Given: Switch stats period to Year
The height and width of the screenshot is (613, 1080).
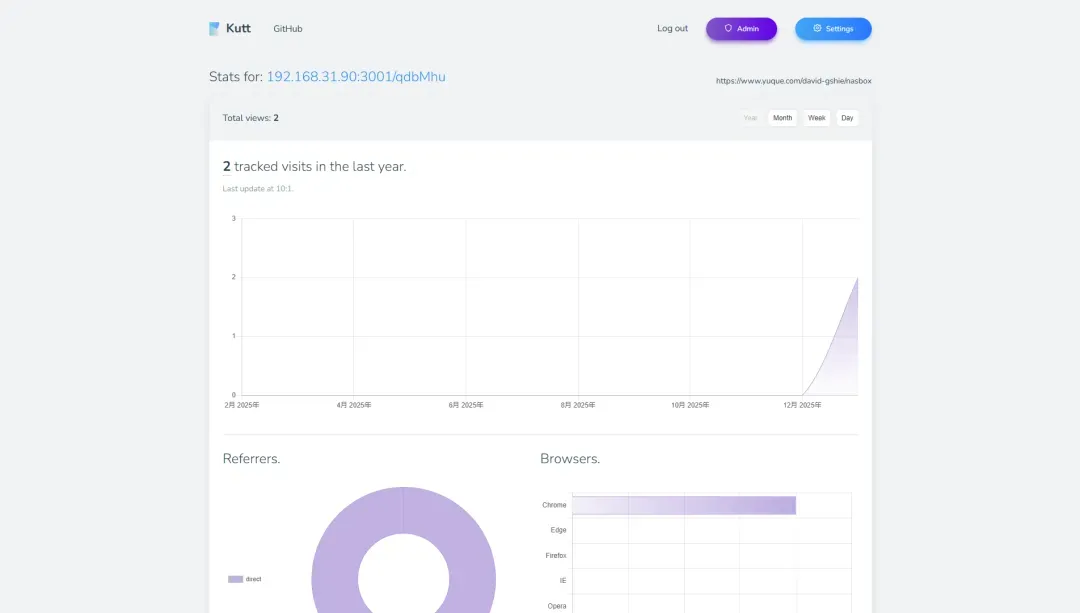Looking at the screenshot, I should point(750,118).
